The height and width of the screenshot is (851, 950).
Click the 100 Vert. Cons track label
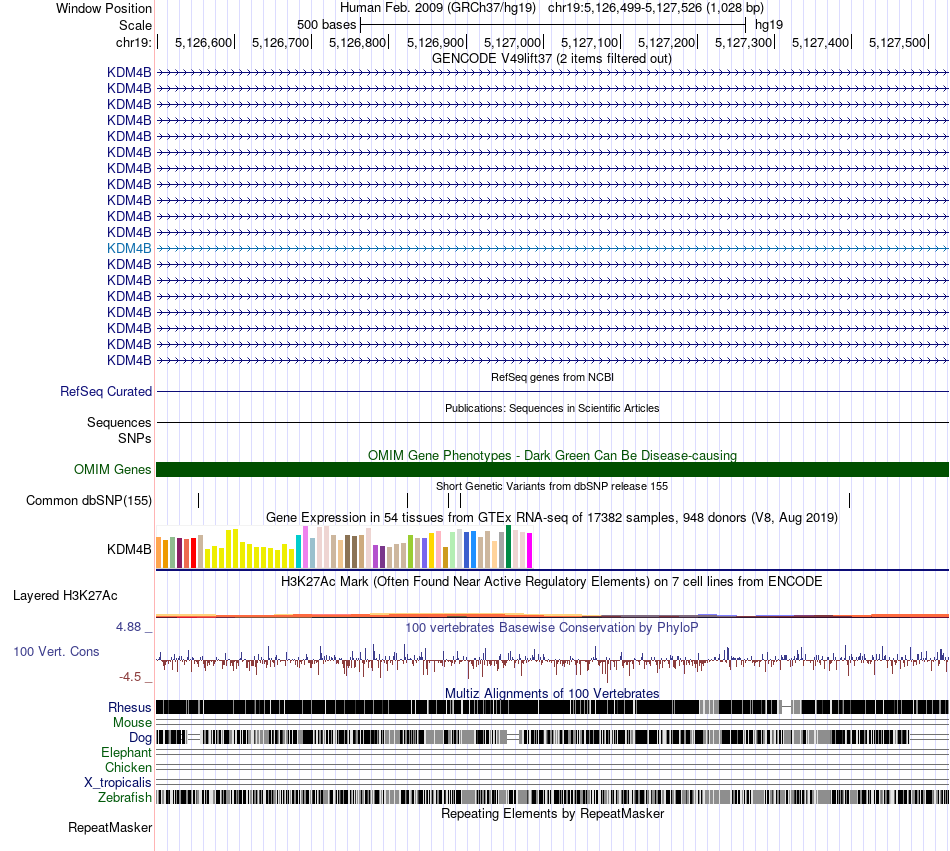[x=56, y=652]
